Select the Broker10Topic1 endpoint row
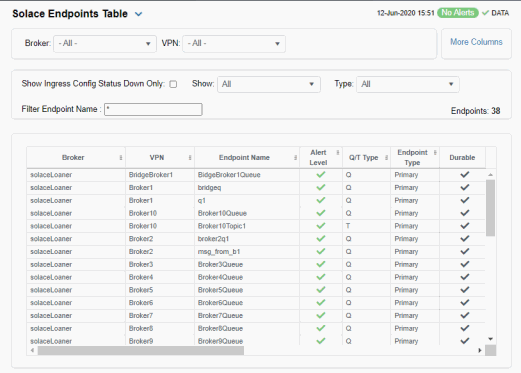521x373 pixels. coord(256,226)
